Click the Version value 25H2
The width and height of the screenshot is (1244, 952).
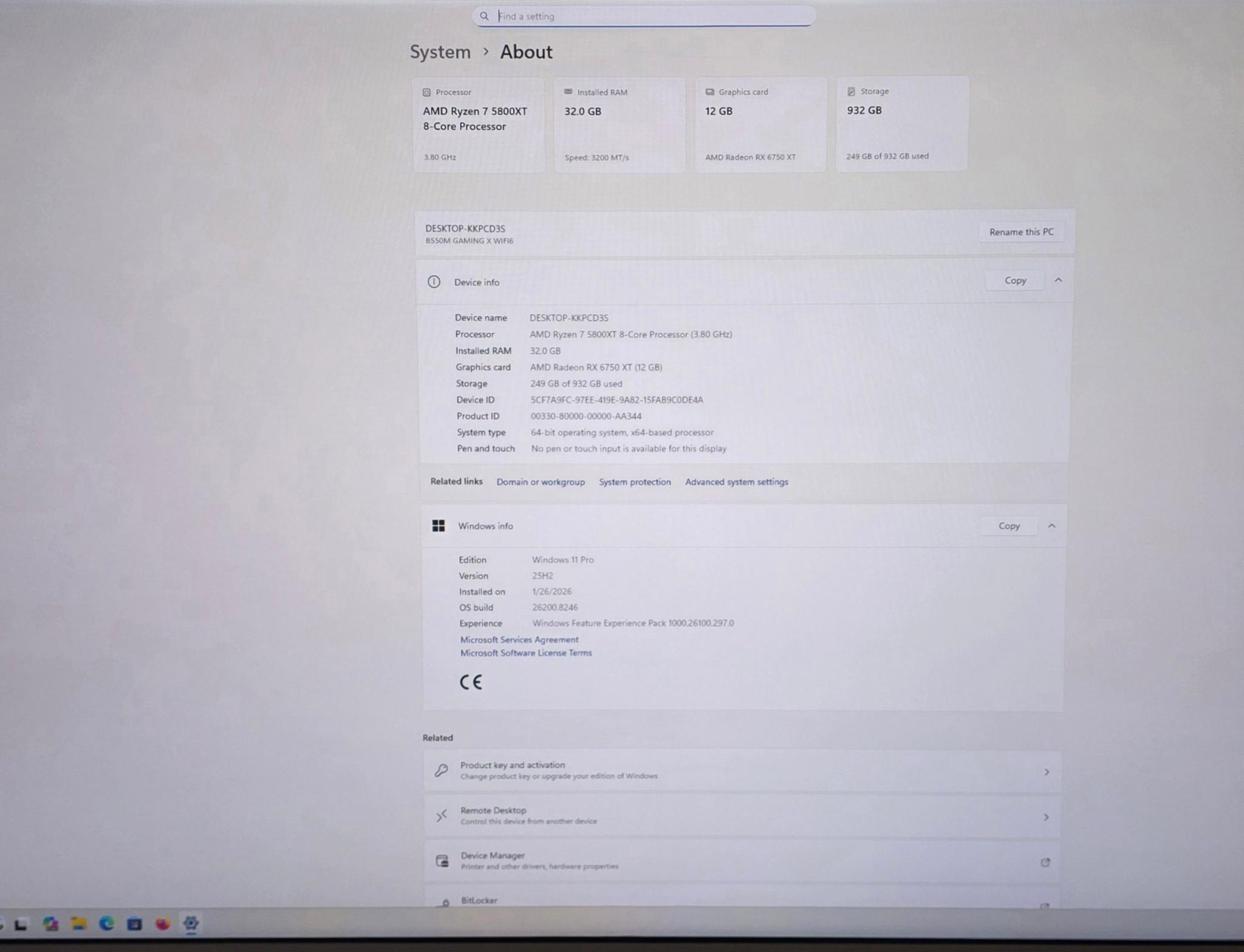tap(542, 576)
